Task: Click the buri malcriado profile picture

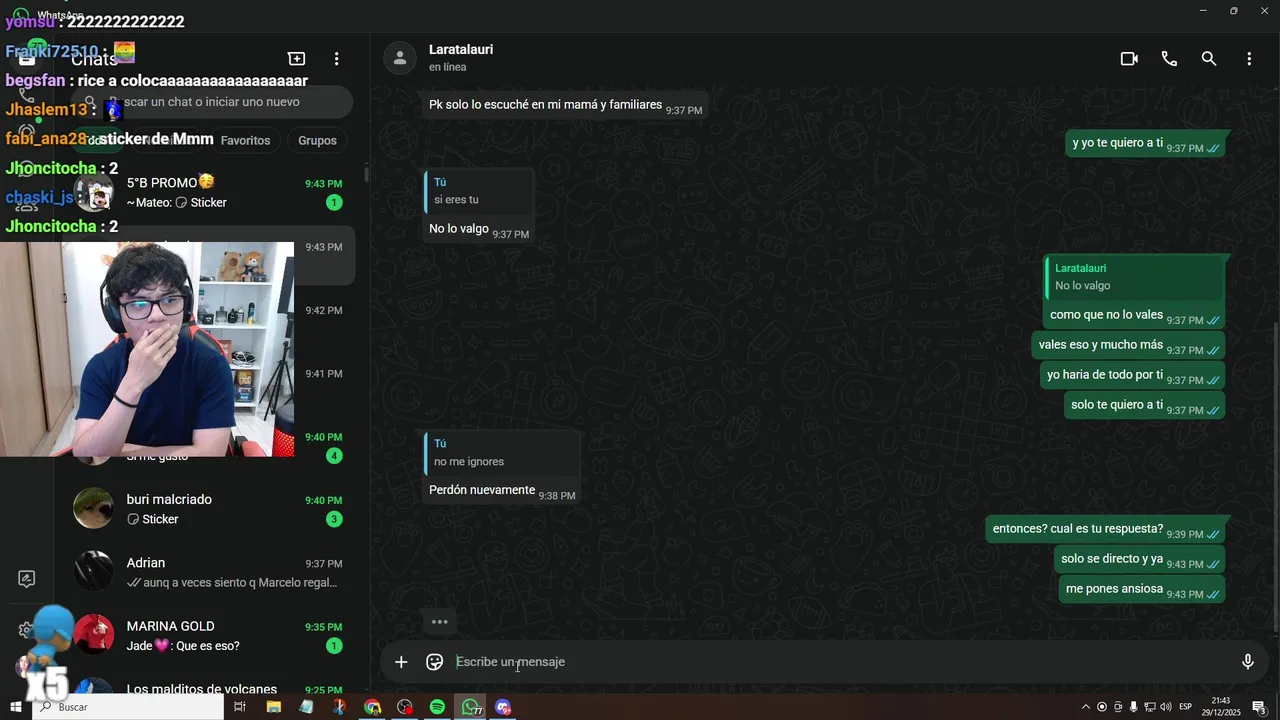Action: click(93, 509)
